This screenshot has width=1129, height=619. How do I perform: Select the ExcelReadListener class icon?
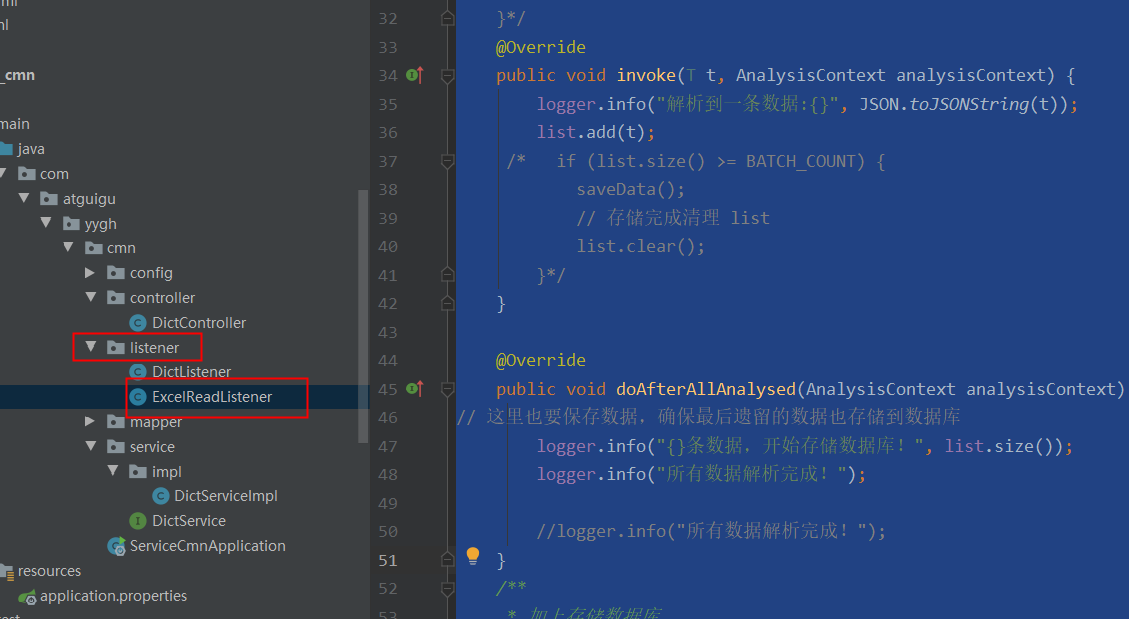138,396
